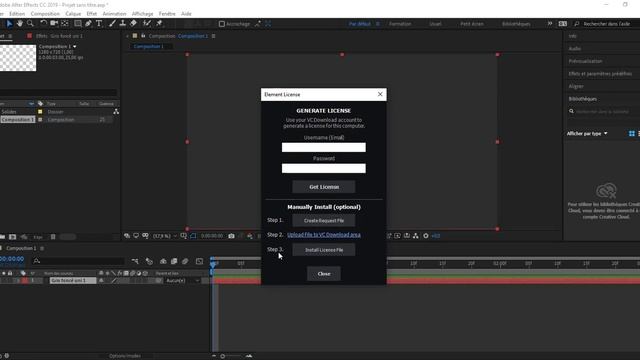Select the Unified Camera tool
Viewport: 640px width, 360px height.
coord(54,24)
